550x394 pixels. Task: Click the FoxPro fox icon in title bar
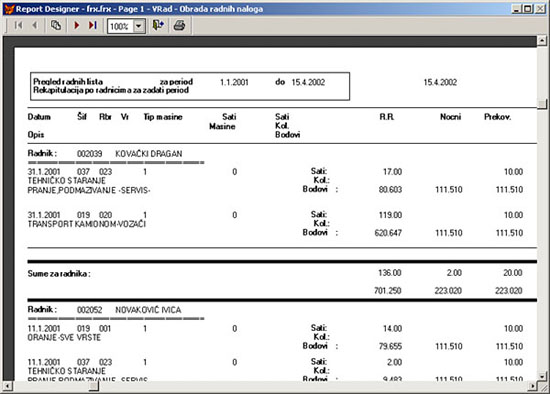tap(9, 9)
